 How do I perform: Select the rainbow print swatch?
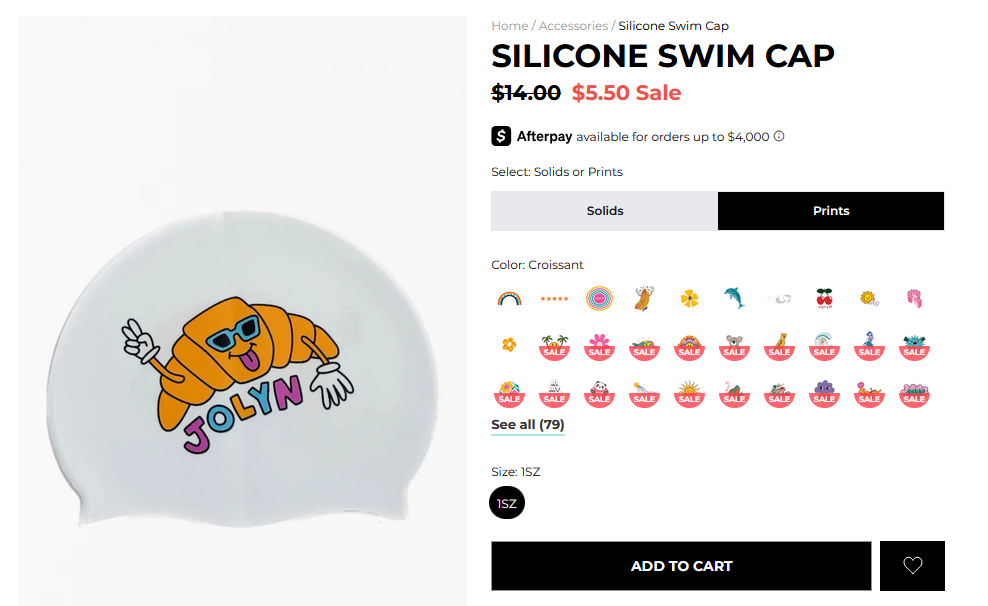tap(509, 298)
